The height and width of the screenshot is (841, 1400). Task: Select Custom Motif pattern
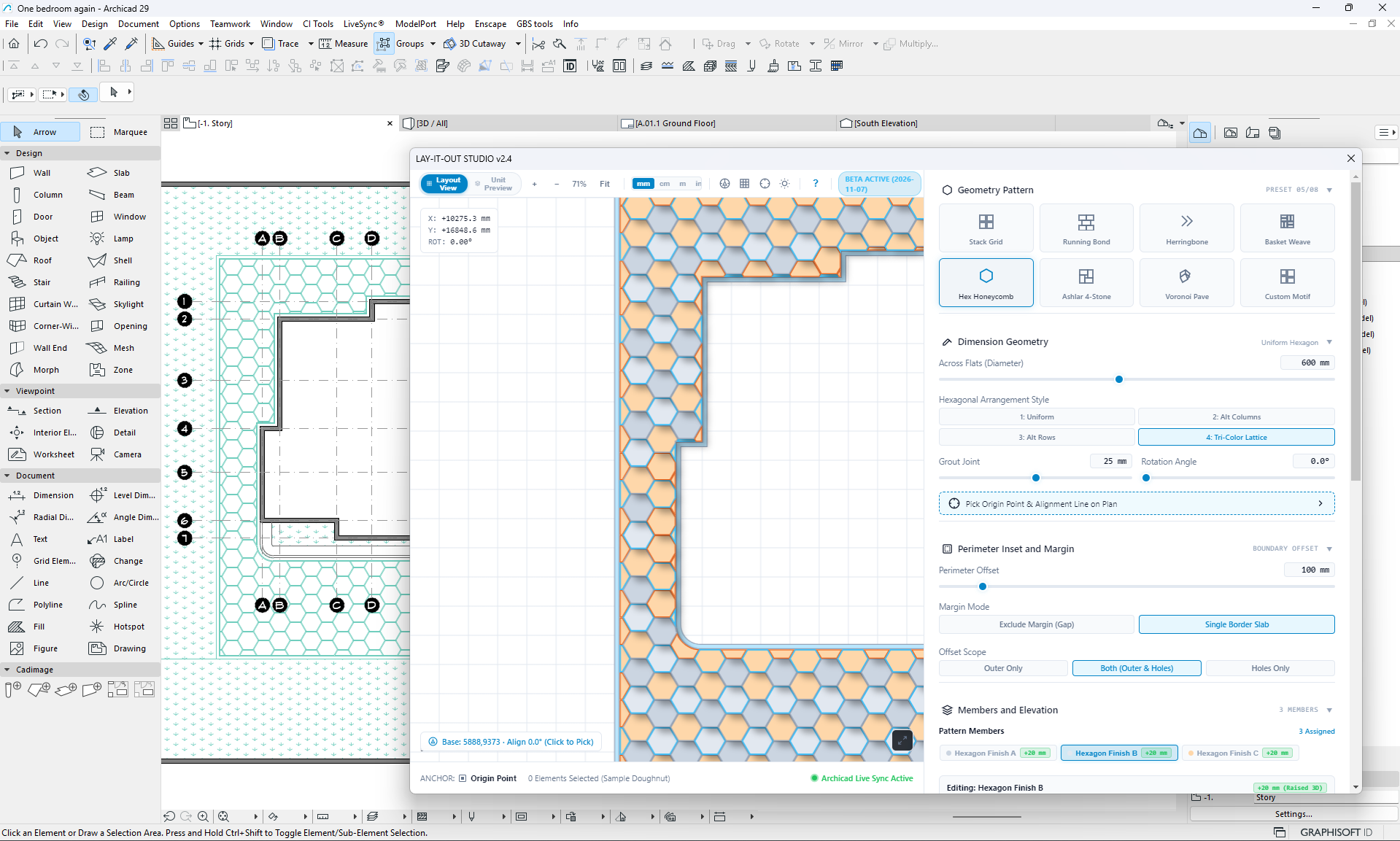(1288, 283)
